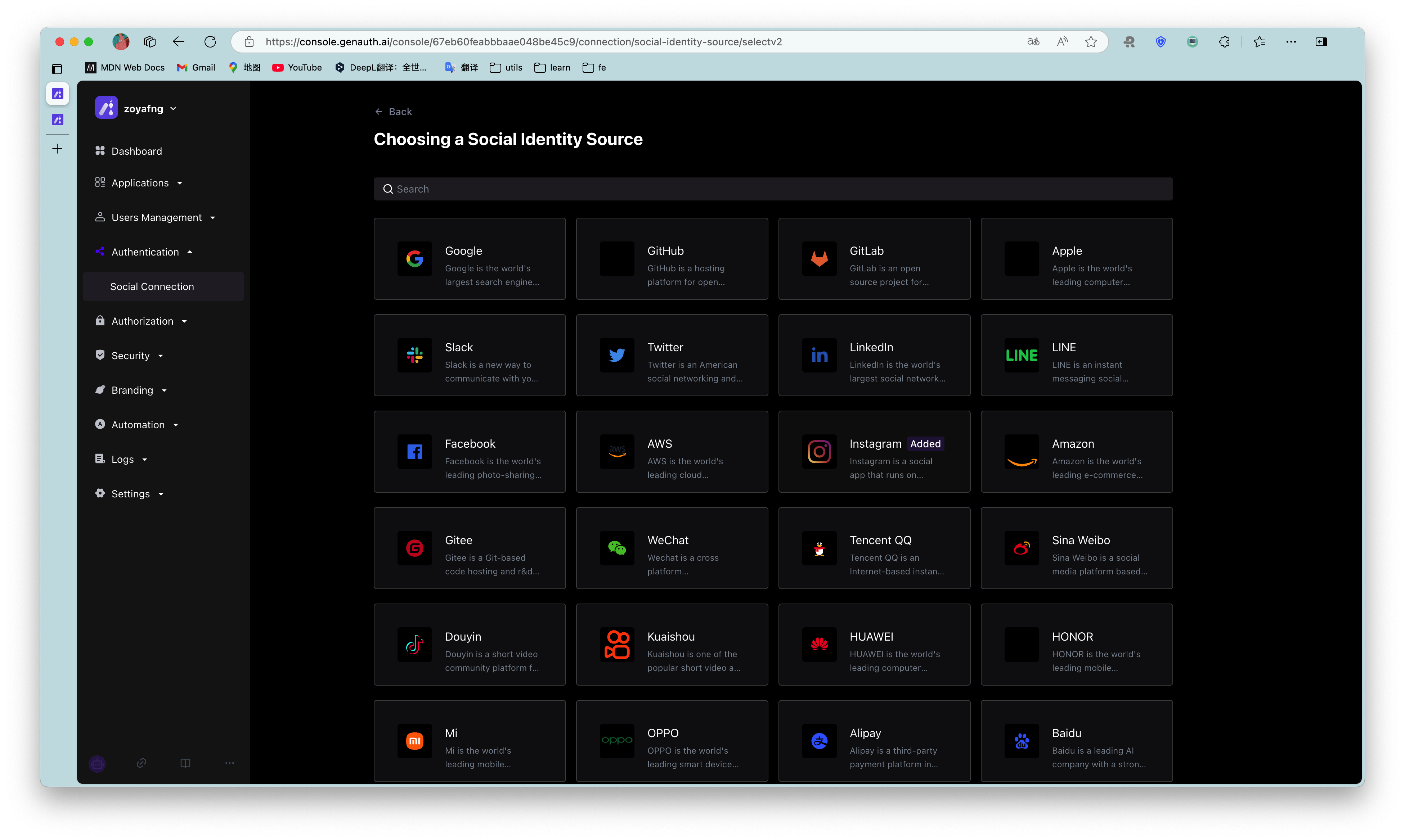Click the Facebook logo icon

414,452
